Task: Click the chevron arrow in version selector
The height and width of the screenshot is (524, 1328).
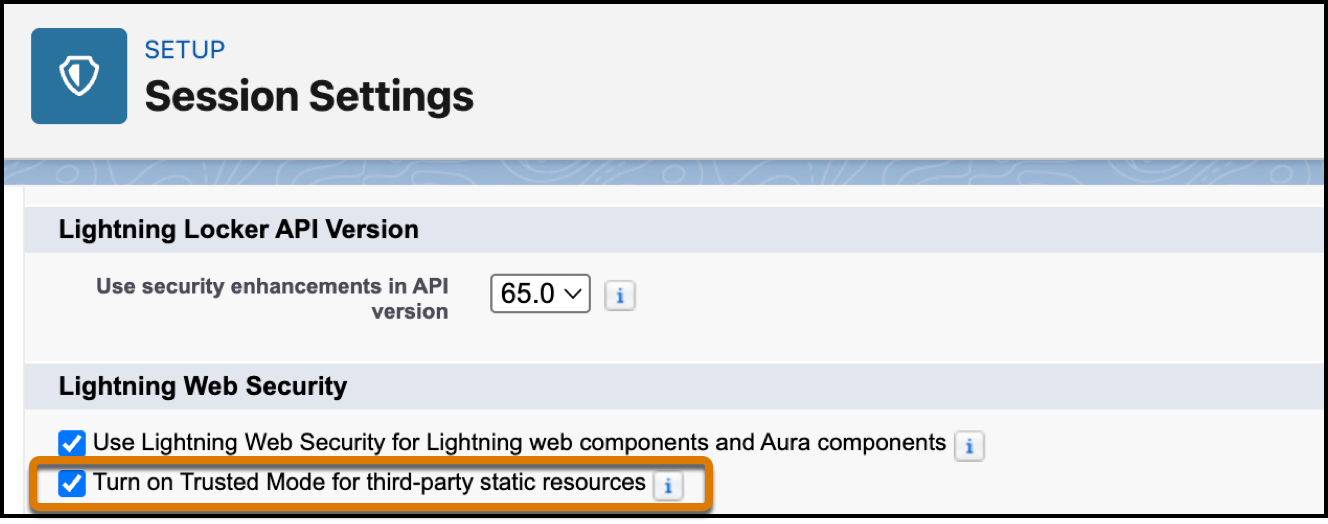Action: tap(573, 294)
